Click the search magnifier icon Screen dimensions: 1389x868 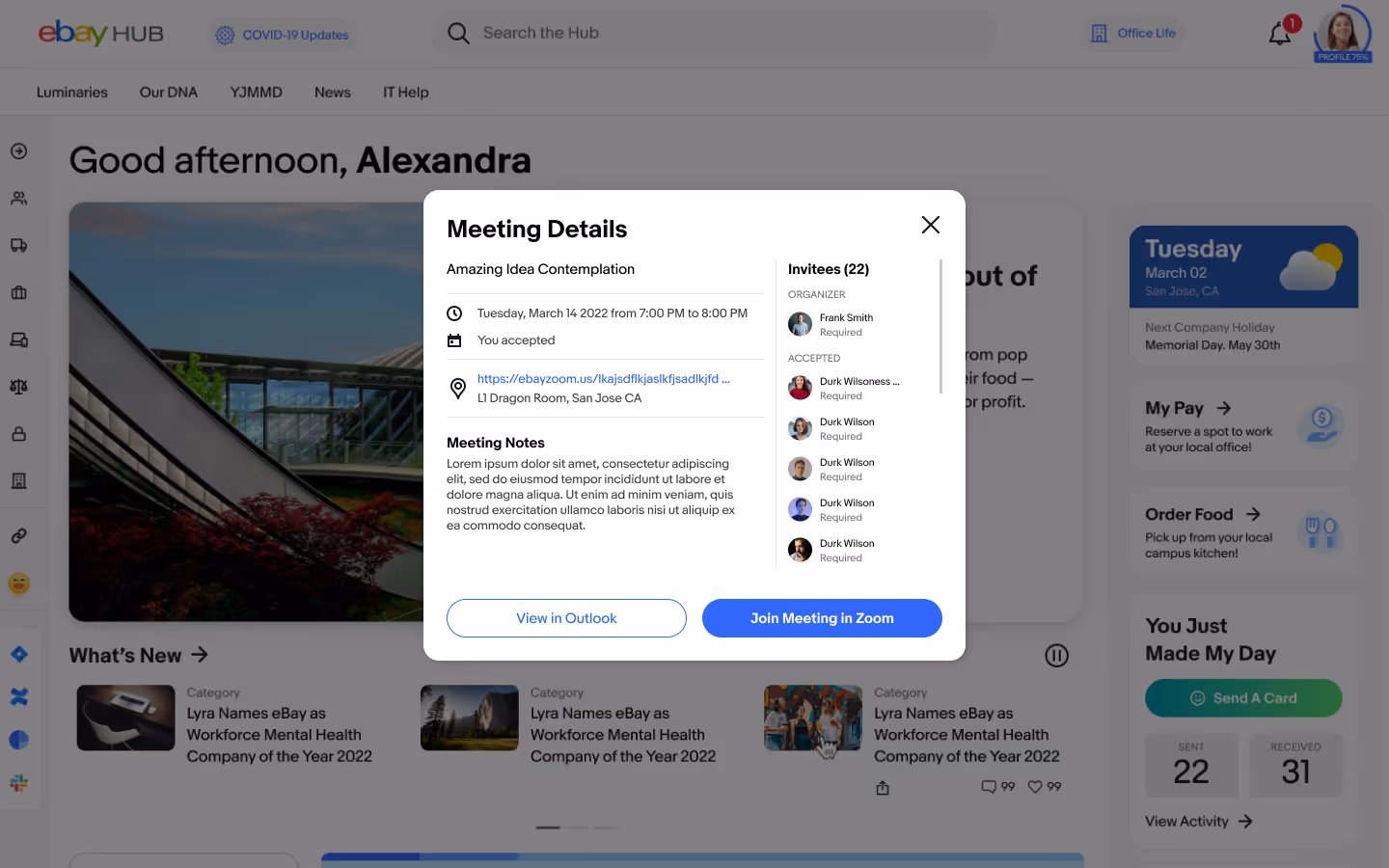point(458,34)
